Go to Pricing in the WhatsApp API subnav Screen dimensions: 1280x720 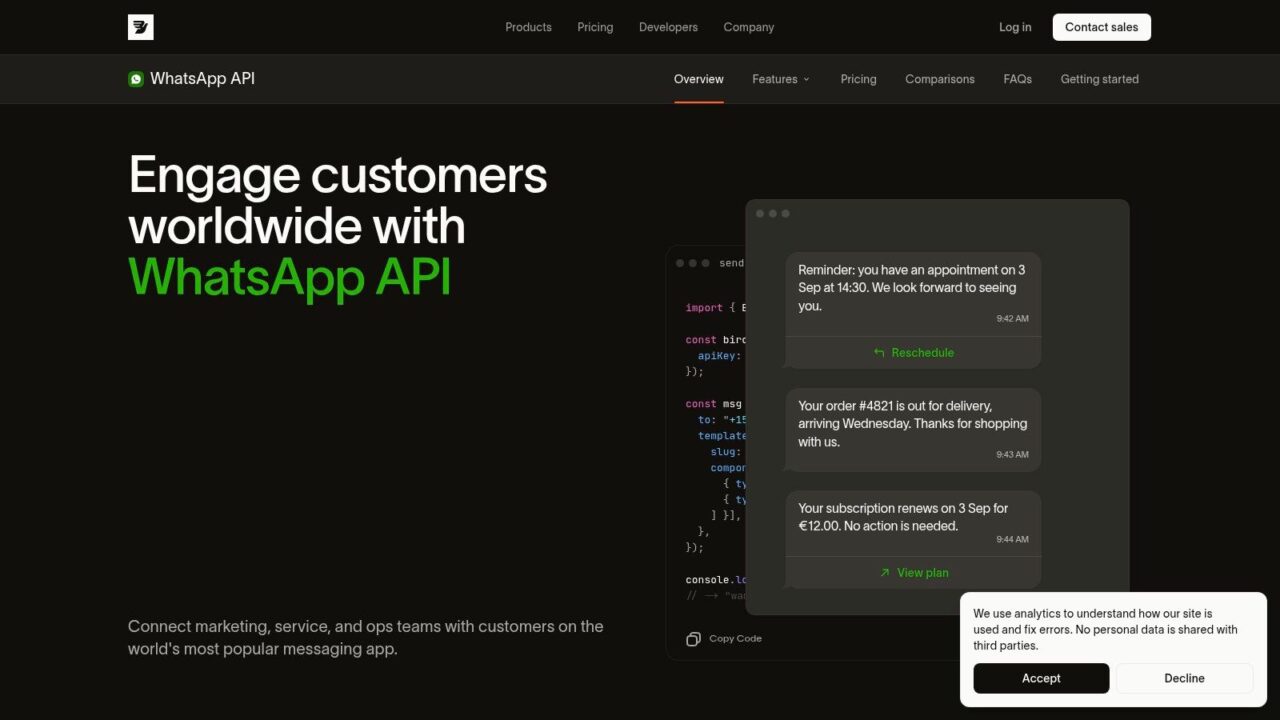[858, 79]
